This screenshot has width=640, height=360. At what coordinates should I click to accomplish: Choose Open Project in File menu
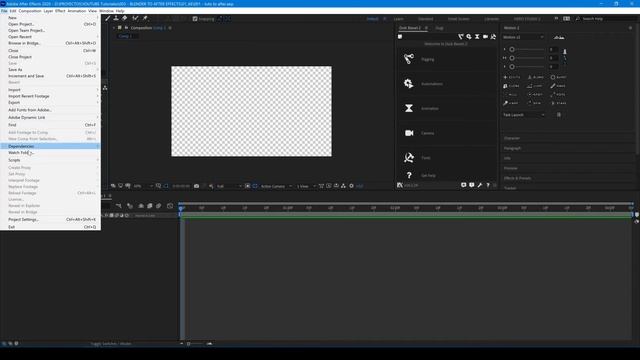click(x=51, y=24)
